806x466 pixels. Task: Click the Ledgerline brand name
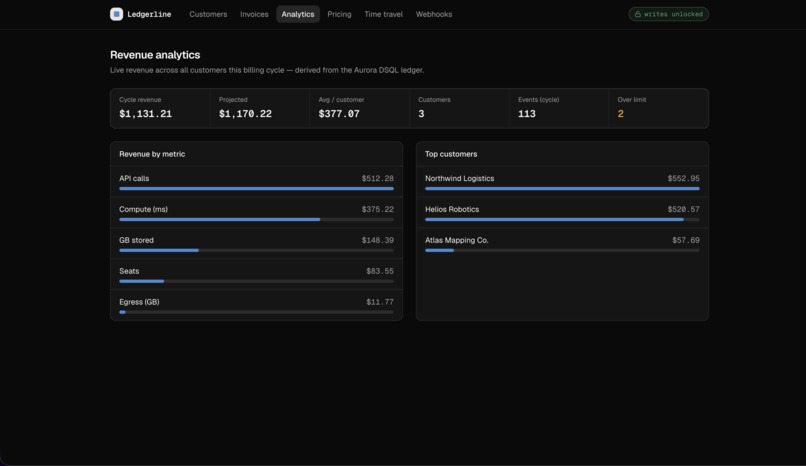[x=149, y=14]
